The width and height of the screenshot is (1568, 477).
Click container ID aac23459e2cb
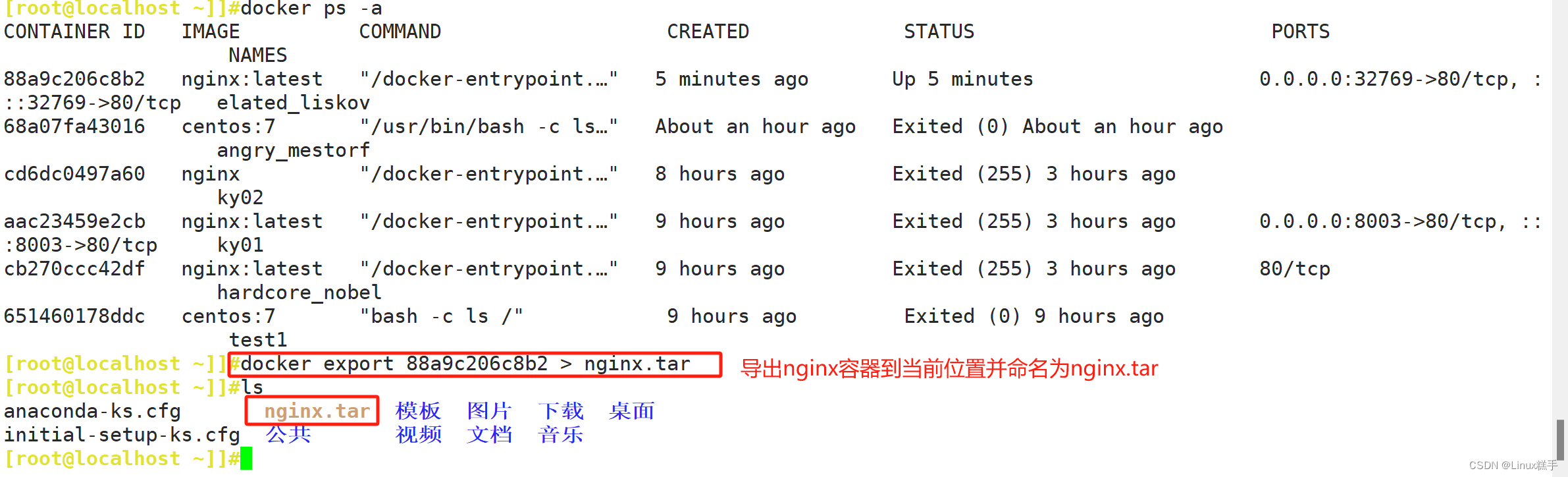click(74, 221)
